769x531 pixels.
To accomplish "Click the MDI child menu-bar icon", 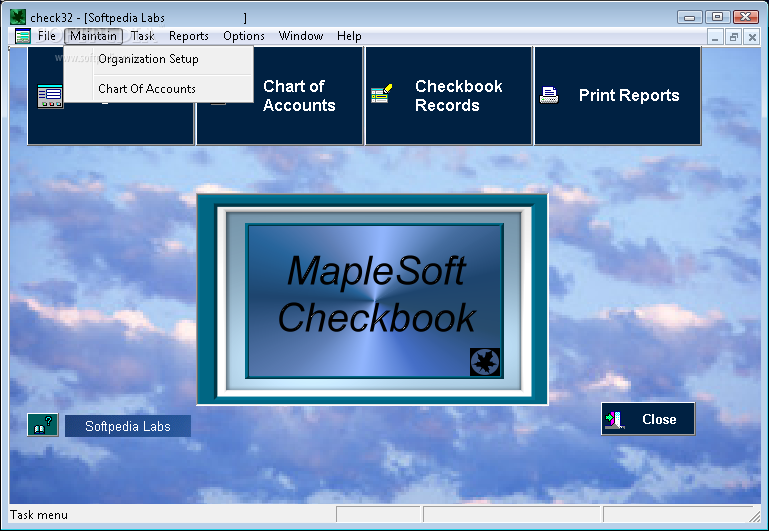I will click(x=23, y=36).
